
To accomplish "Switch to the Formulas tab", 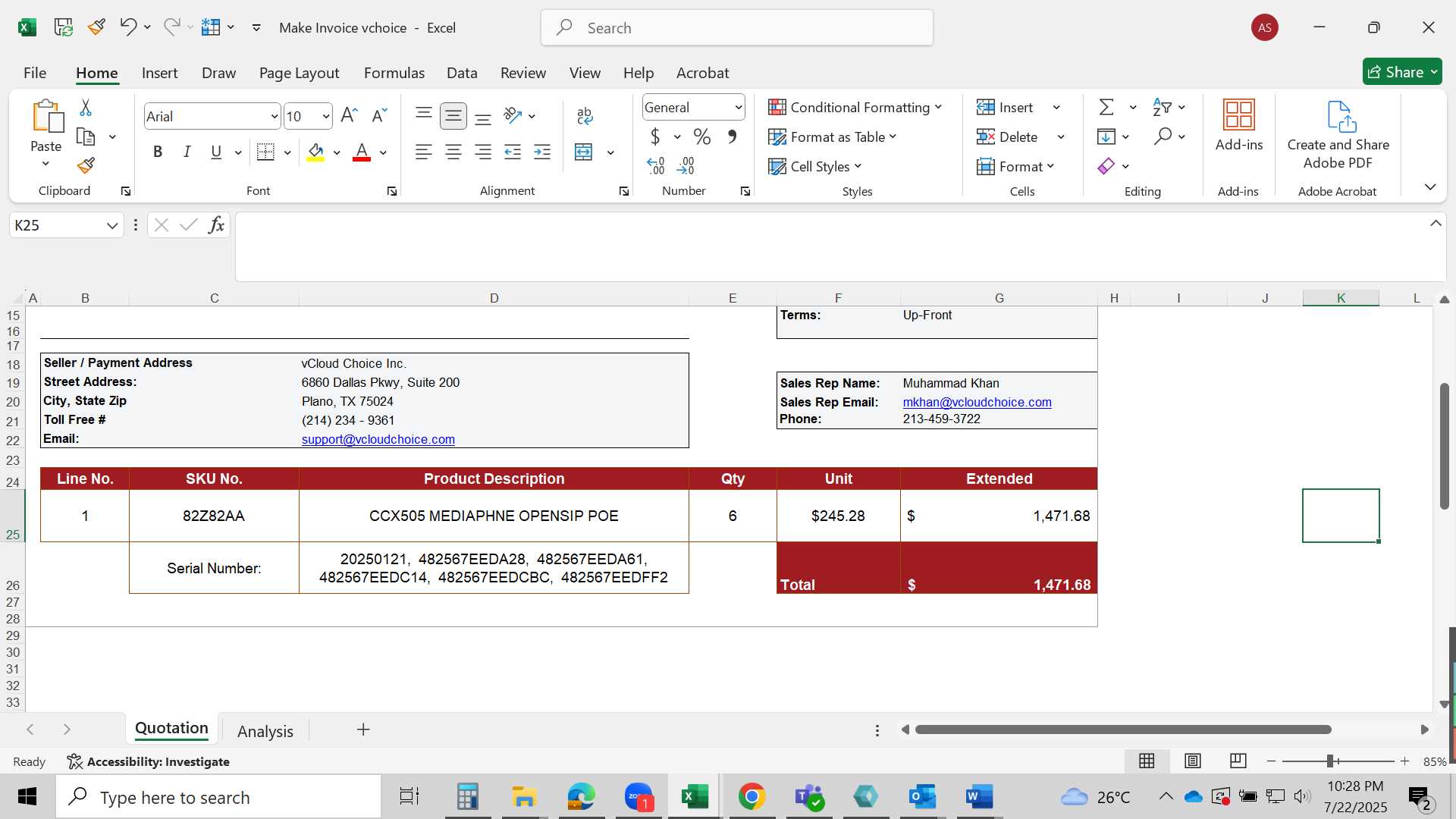I will (x=394, y=73).
